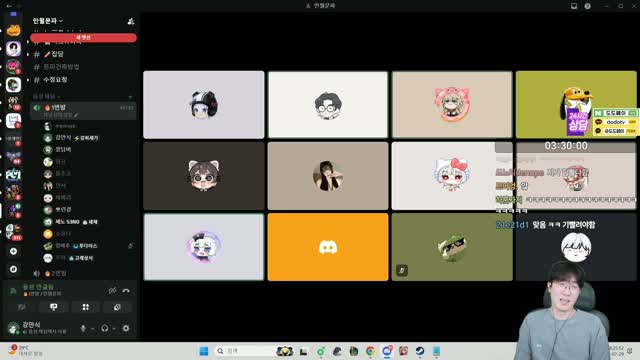Select the orange Discord logo participant tile

coord(328,247)
